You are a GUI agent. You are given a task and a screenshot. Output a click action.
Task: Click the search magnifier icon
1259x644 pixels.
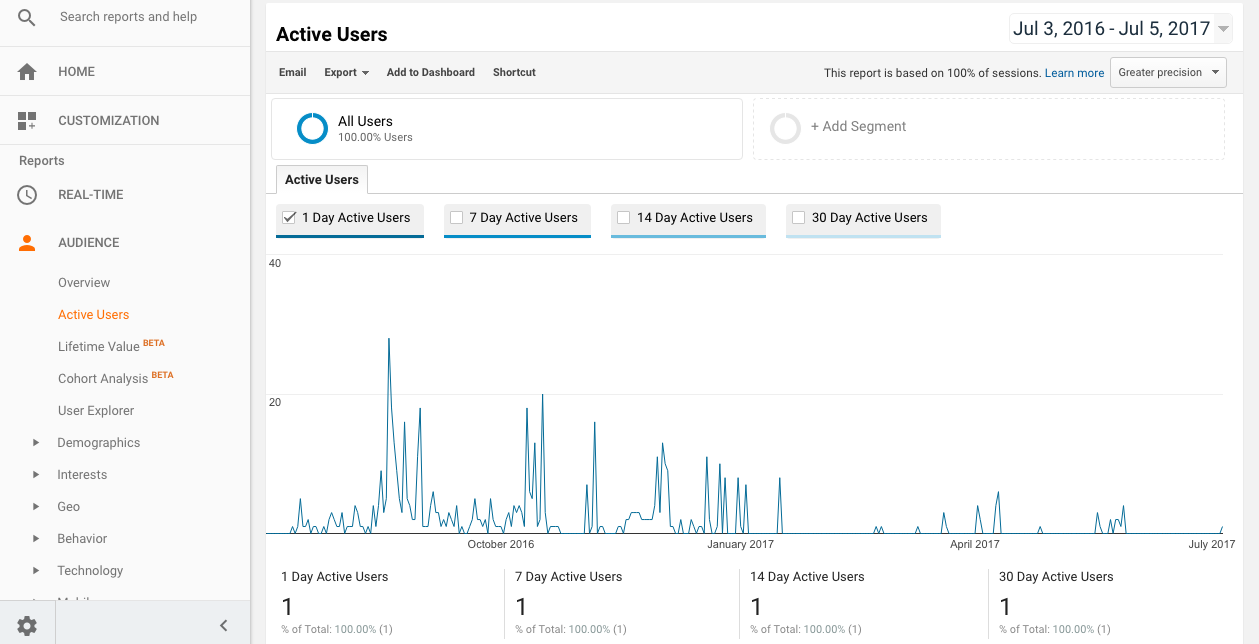tap(27, 17)
